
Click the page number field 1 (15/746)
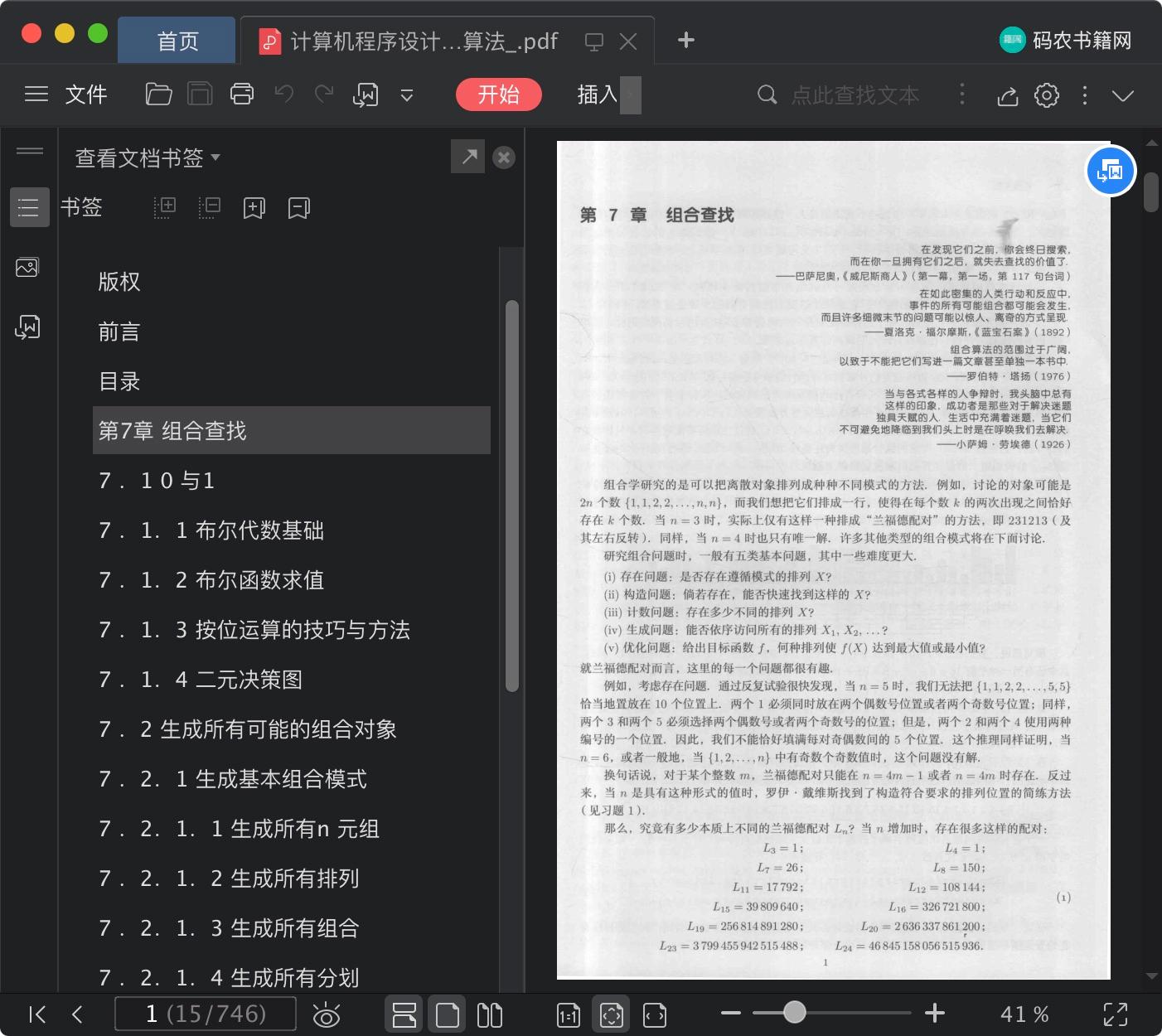point(206,1014)
